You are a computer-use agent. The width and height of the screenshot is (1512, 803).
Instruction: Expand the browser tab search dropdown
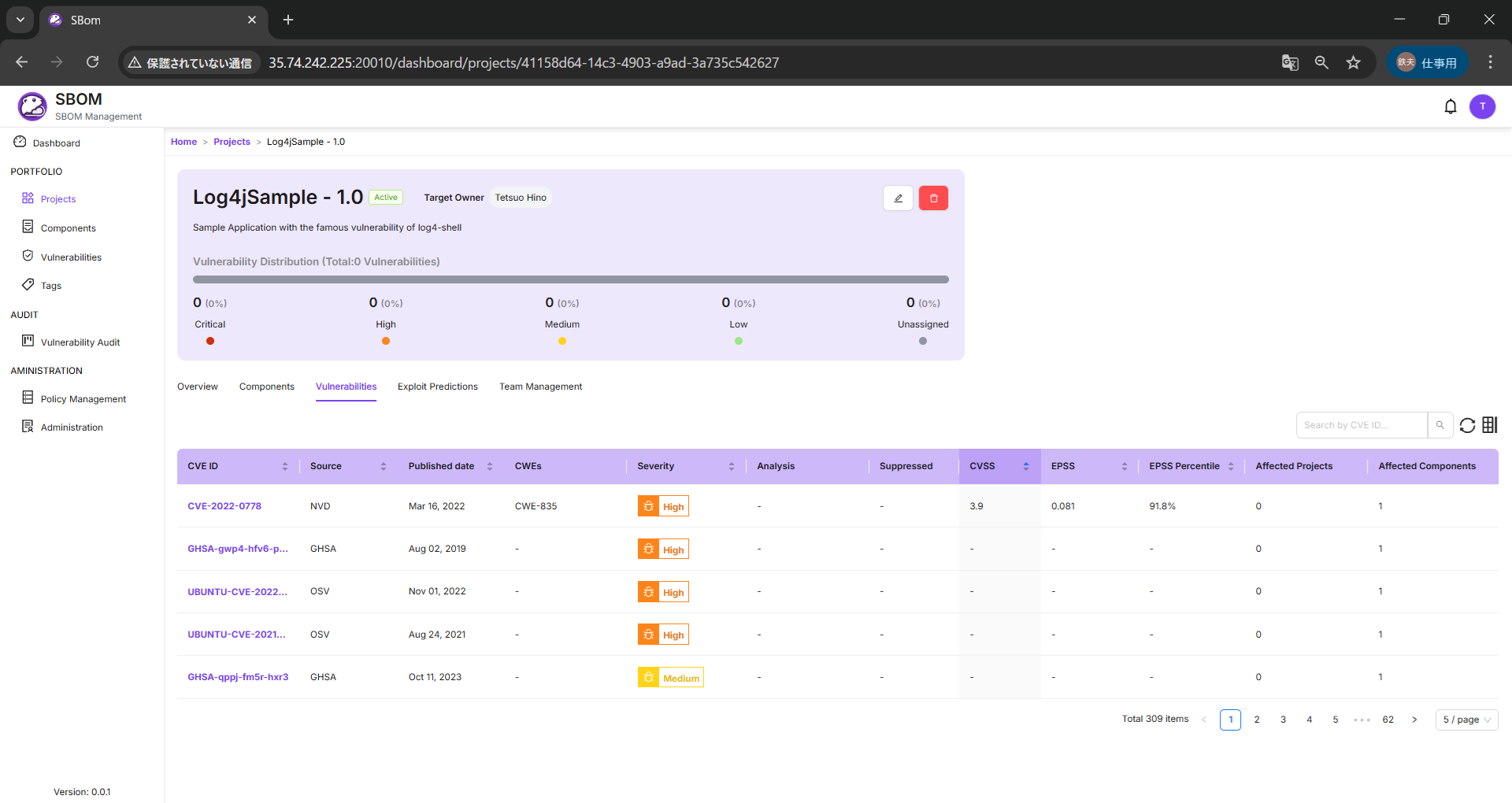20,20
